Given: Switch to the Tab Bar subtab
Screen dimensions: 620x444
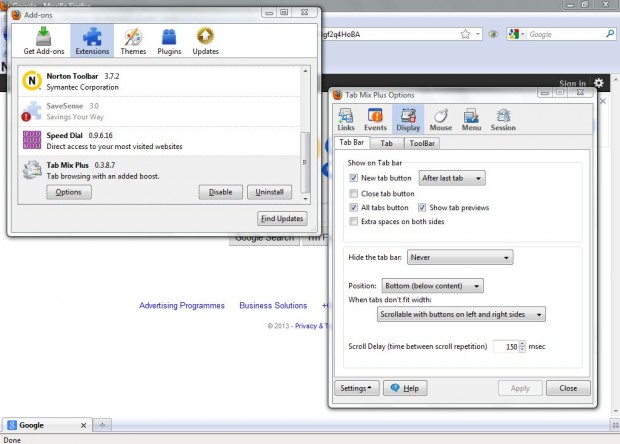Looking at the screenshot, I should click(352, 142).
